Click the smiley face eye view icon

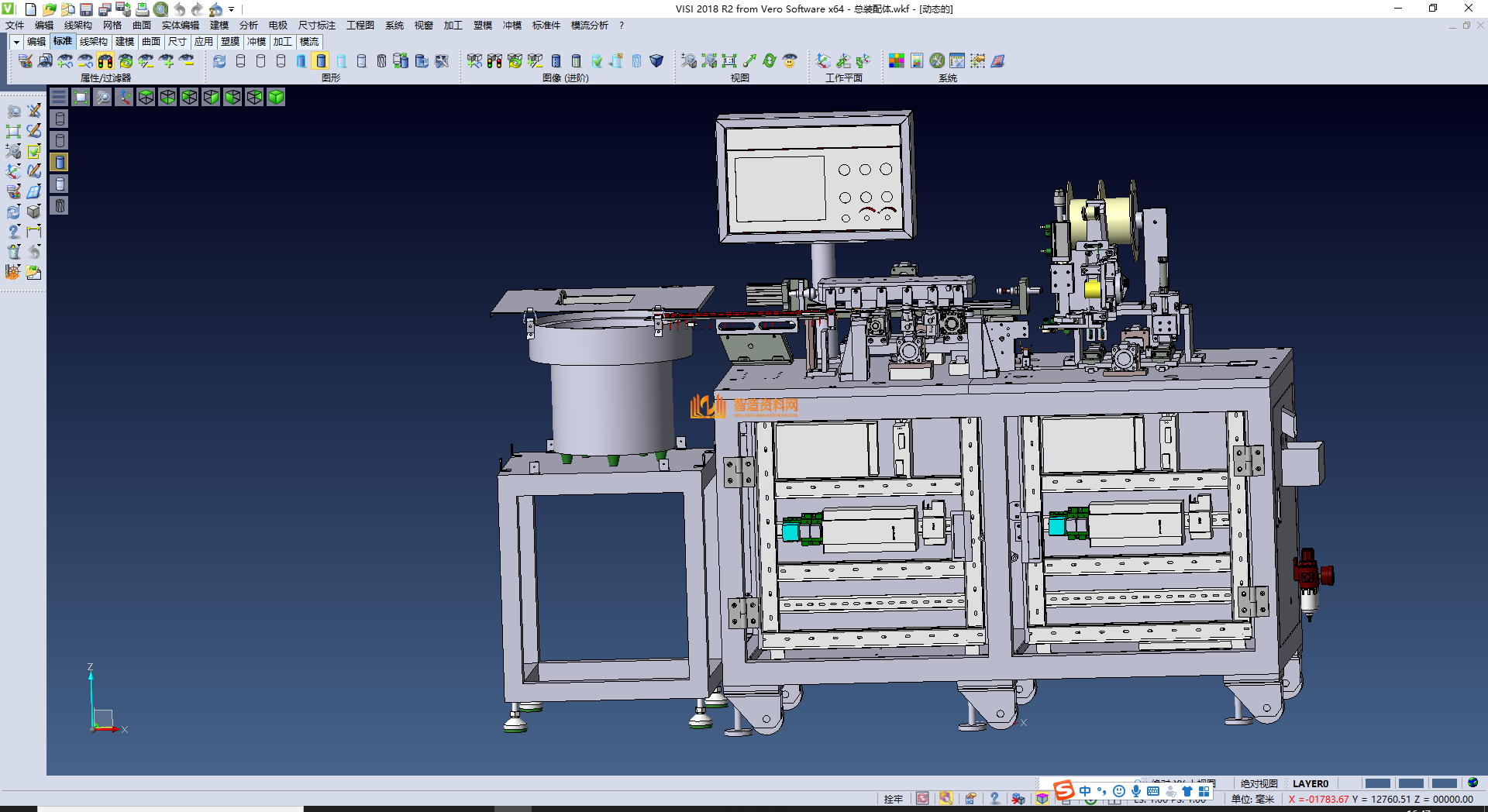pyautogui.click(x=790, y=61)
